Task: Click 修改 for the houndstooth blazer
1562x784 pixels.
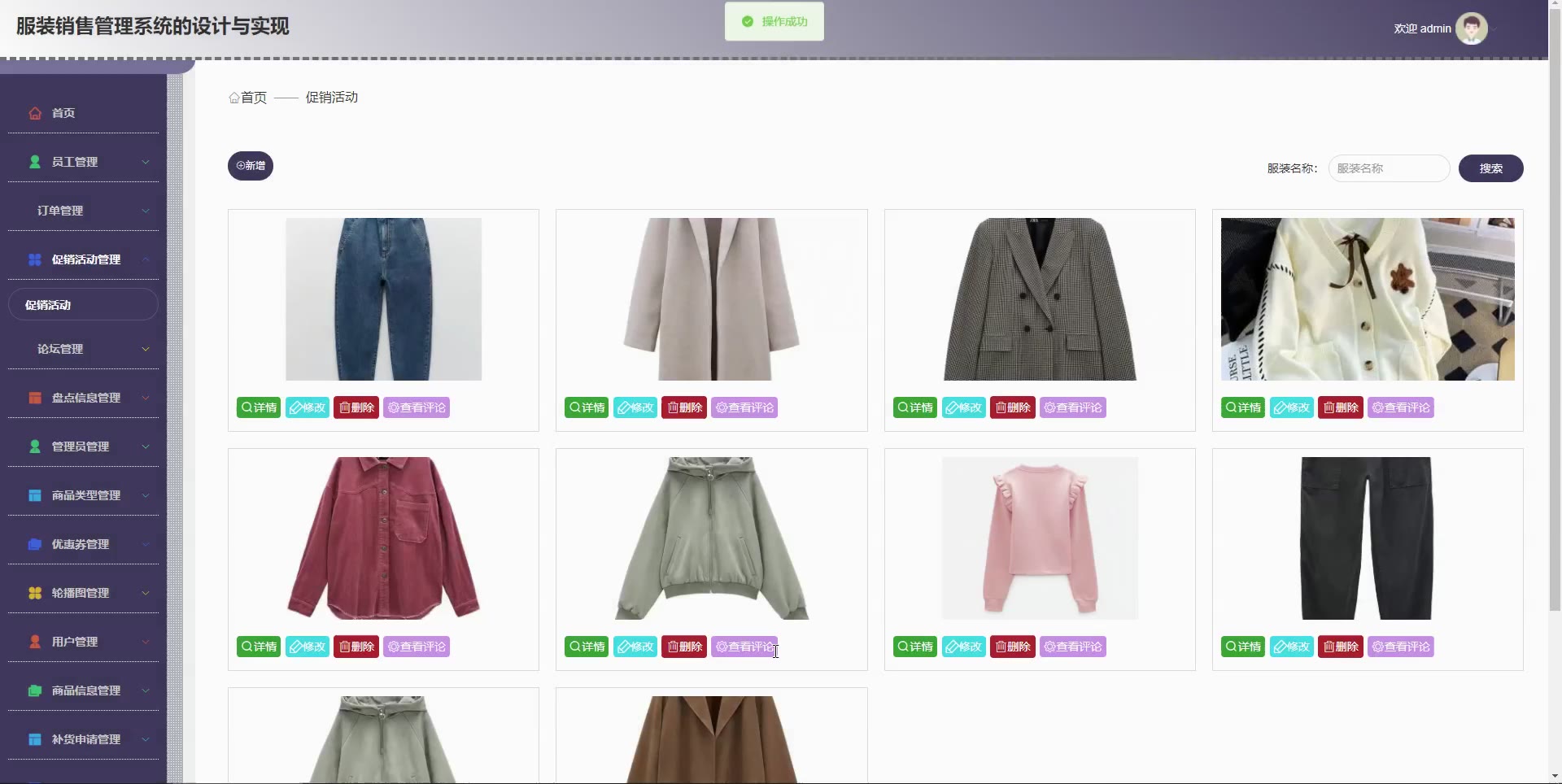Action: pyautogui.click(x=964, y=407)
